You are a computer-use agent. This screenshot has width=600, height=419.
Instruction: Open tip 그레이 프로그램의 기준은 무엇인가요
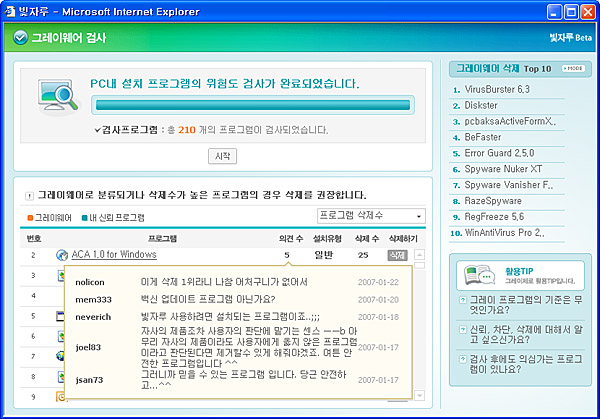coord(526,305)
